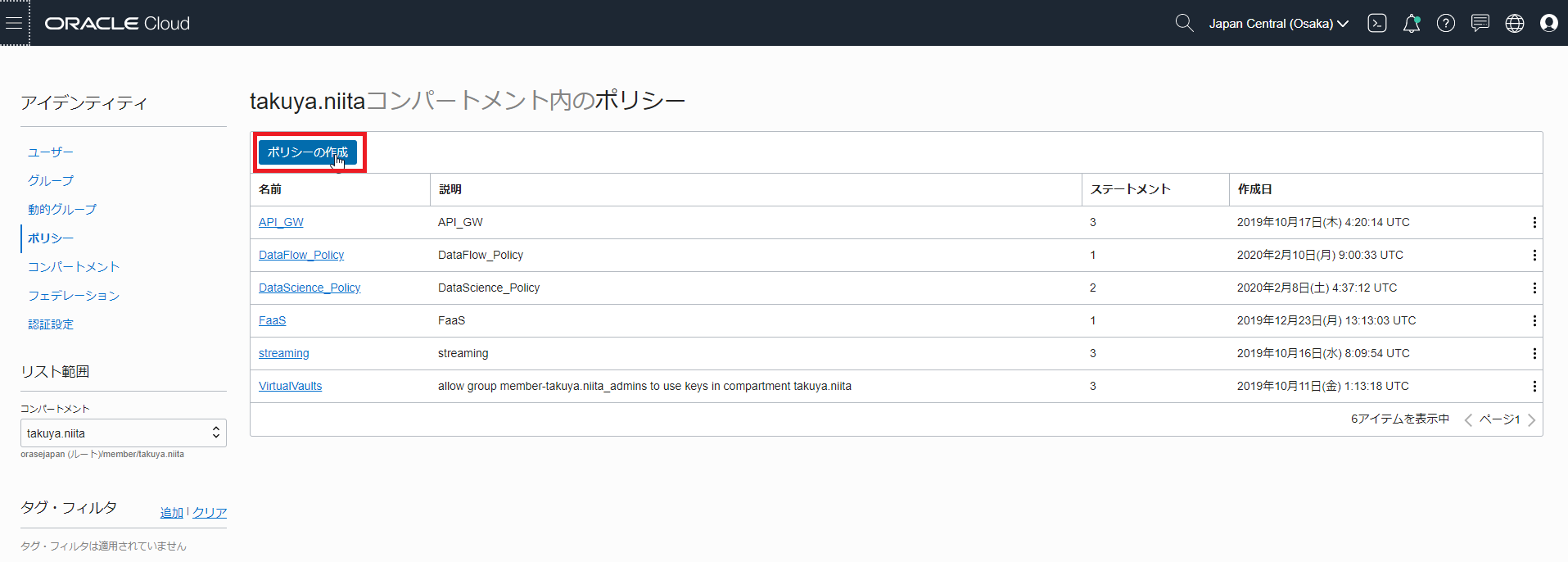Image resolution: width=1568 pixels, height=562 pixels.
Task: Open actions menu for the API_GW row
Action: pos(1534,222)
